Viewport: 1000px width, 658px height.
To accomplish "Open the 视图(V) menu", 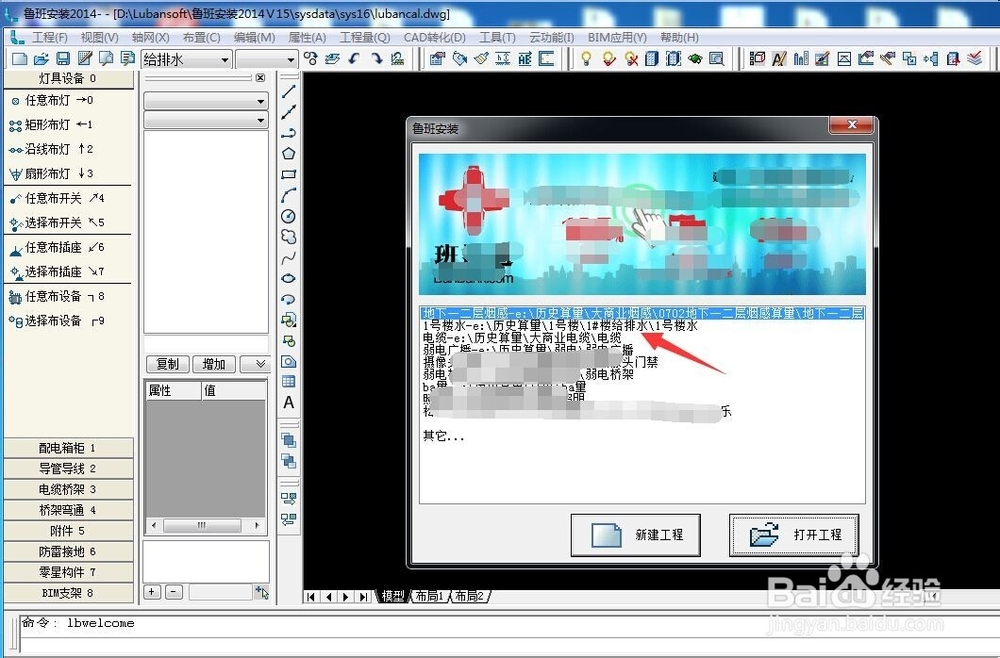I will (99, 38).
